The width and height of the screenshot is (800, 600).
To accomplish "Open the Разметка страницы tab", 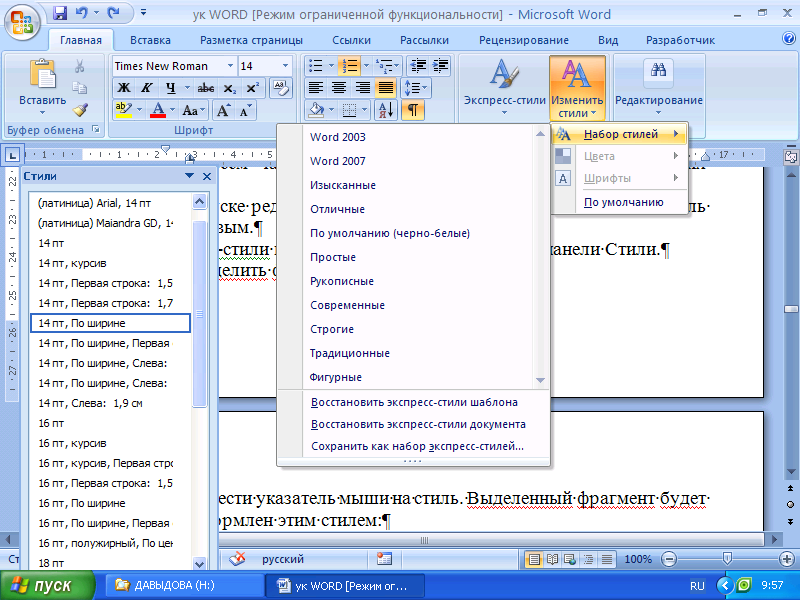I will 251,40.
